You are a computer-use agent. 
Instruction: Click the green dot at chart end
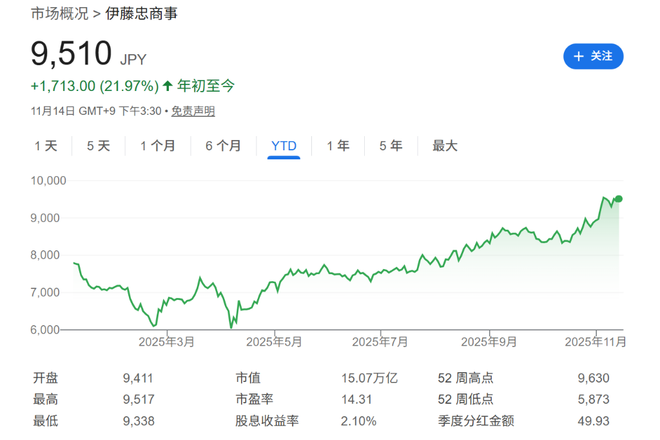point(619,199)
